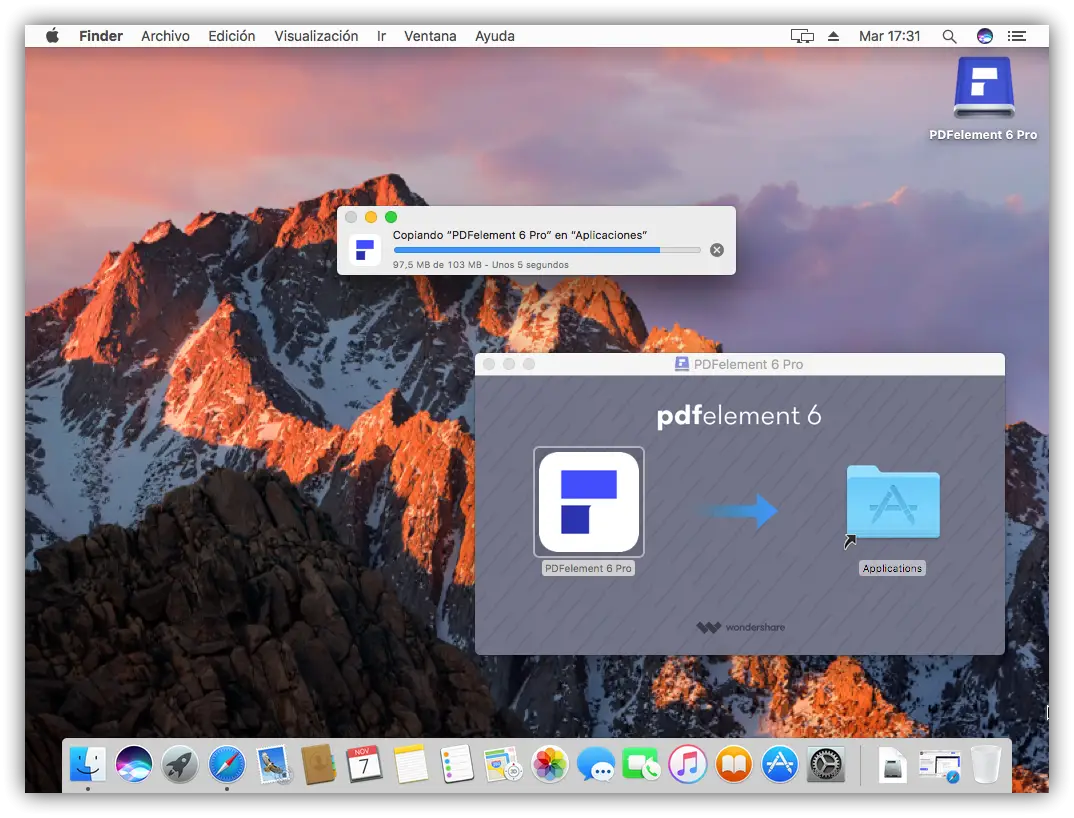The height and width of the screenshot is (818, 1074).
Task: Open App Store from the Dock
Action: pos(779,764)
